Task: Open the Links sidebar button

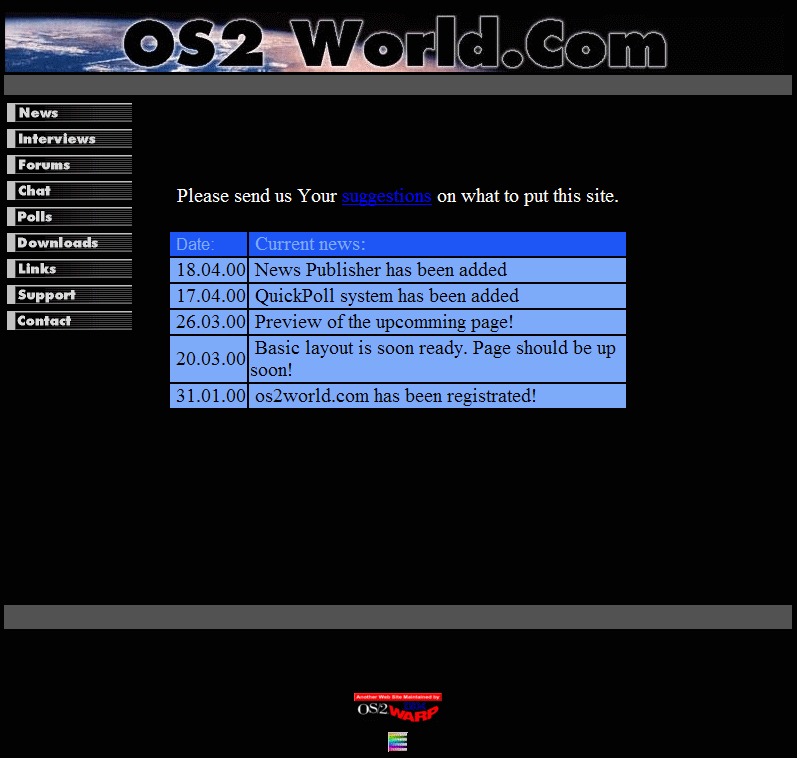Action: 69,269
